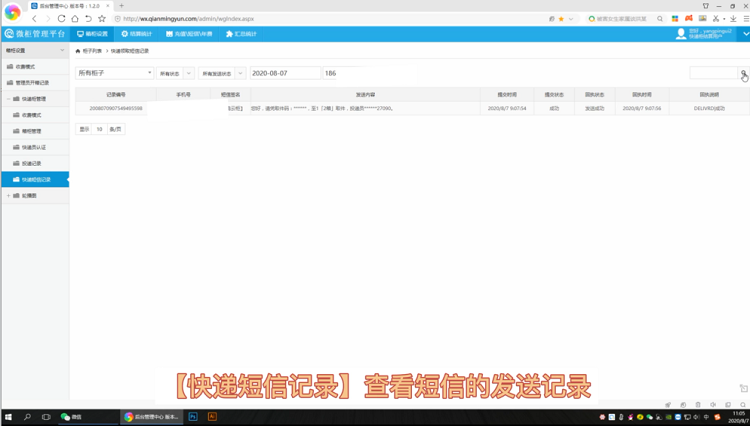Viewport: 750px width, 426px height.
Task: Open Illustrator from the taskbar
Action: pos(212,417)
